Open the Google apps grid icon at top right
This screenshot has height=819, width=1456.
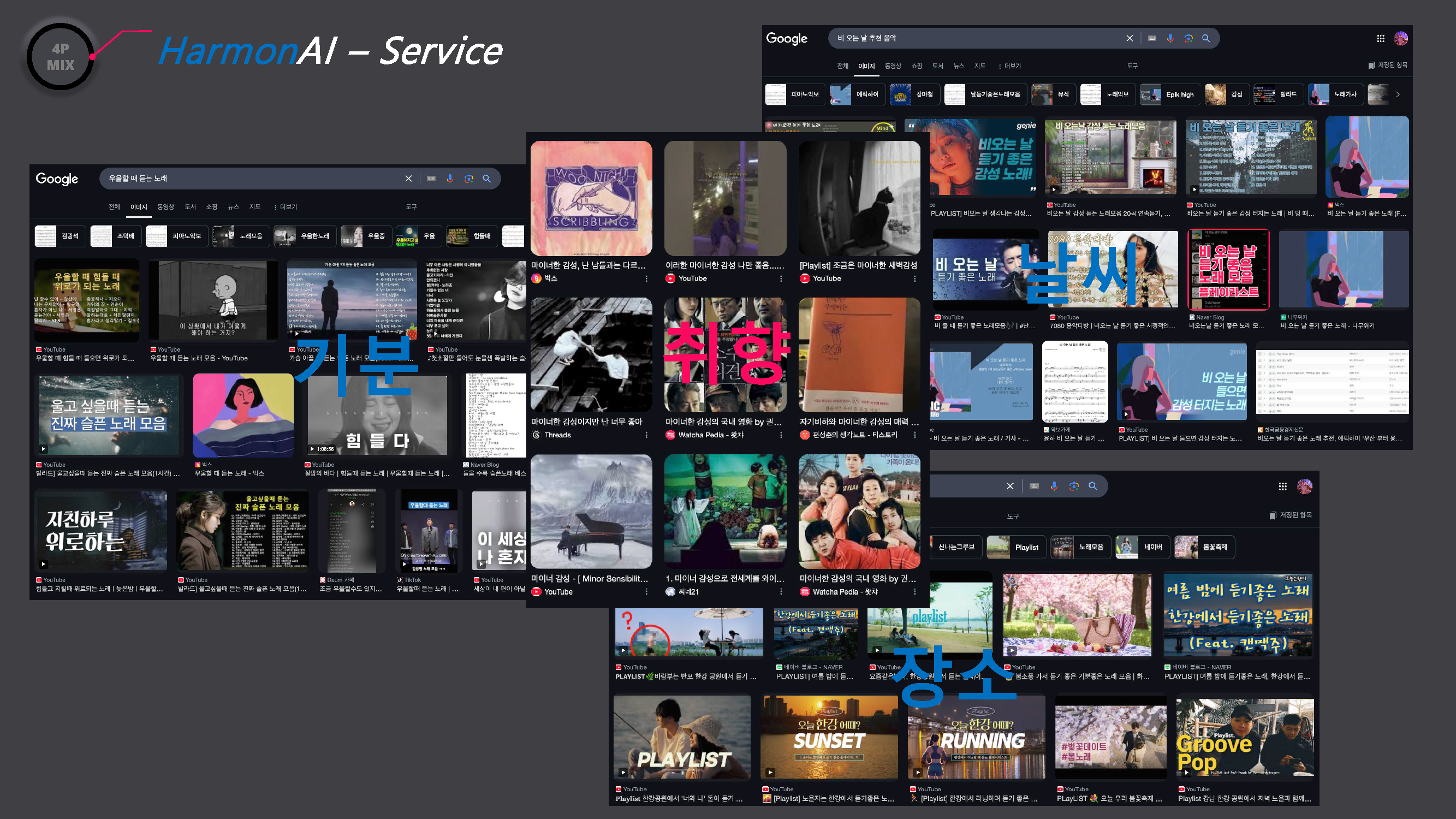point(1380,38)
